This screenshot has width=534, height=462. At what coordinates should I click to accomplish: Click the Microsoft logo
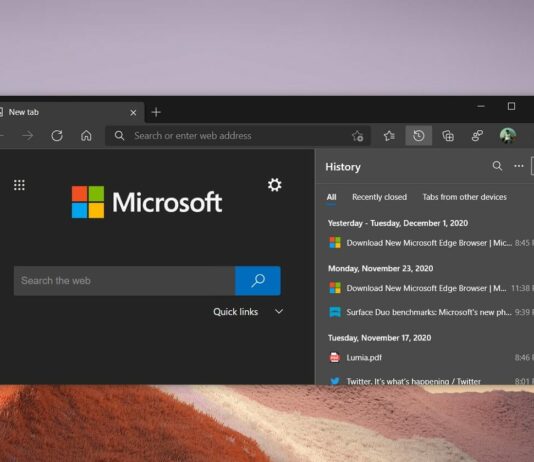pyautogui.click(x=147, y=202)
